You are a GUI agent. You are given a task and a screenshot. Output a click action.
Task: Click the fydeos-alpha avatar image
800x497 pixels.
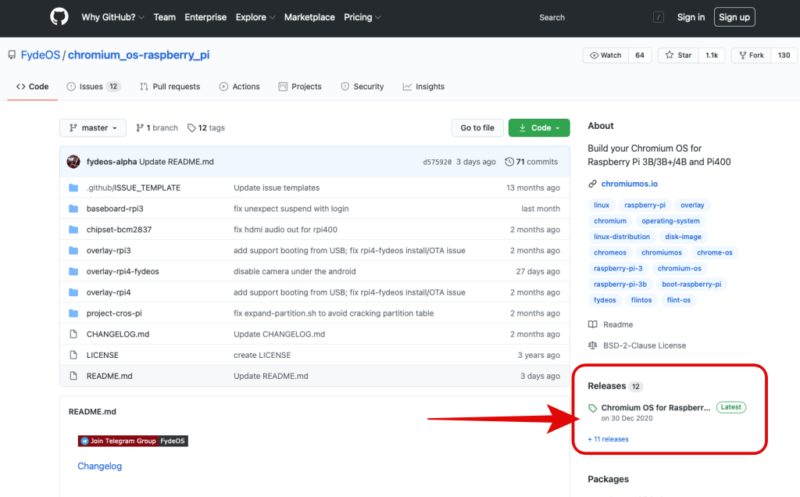(x=73, y=162)
